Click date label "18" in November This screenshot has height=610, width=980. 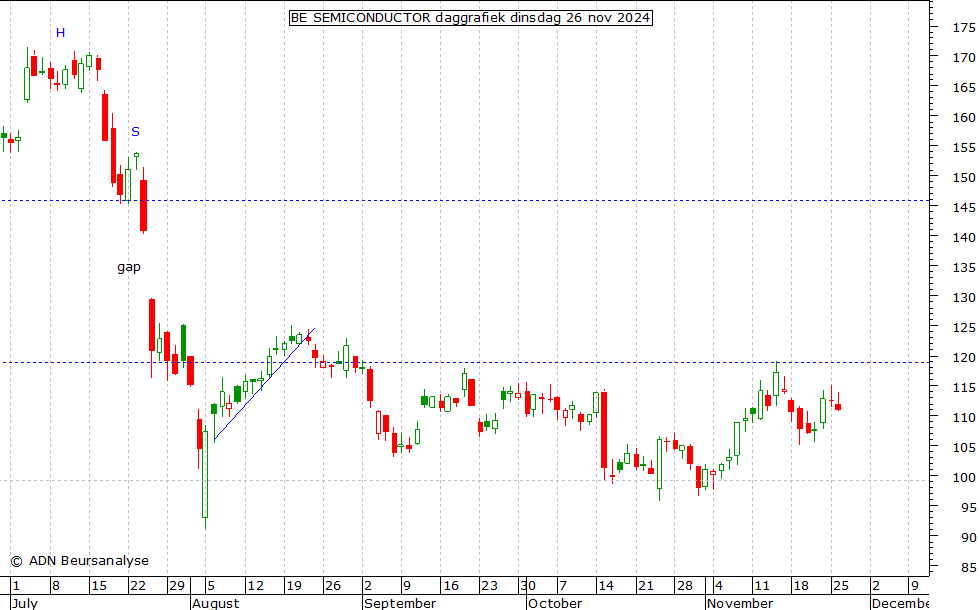click(801, 586)
